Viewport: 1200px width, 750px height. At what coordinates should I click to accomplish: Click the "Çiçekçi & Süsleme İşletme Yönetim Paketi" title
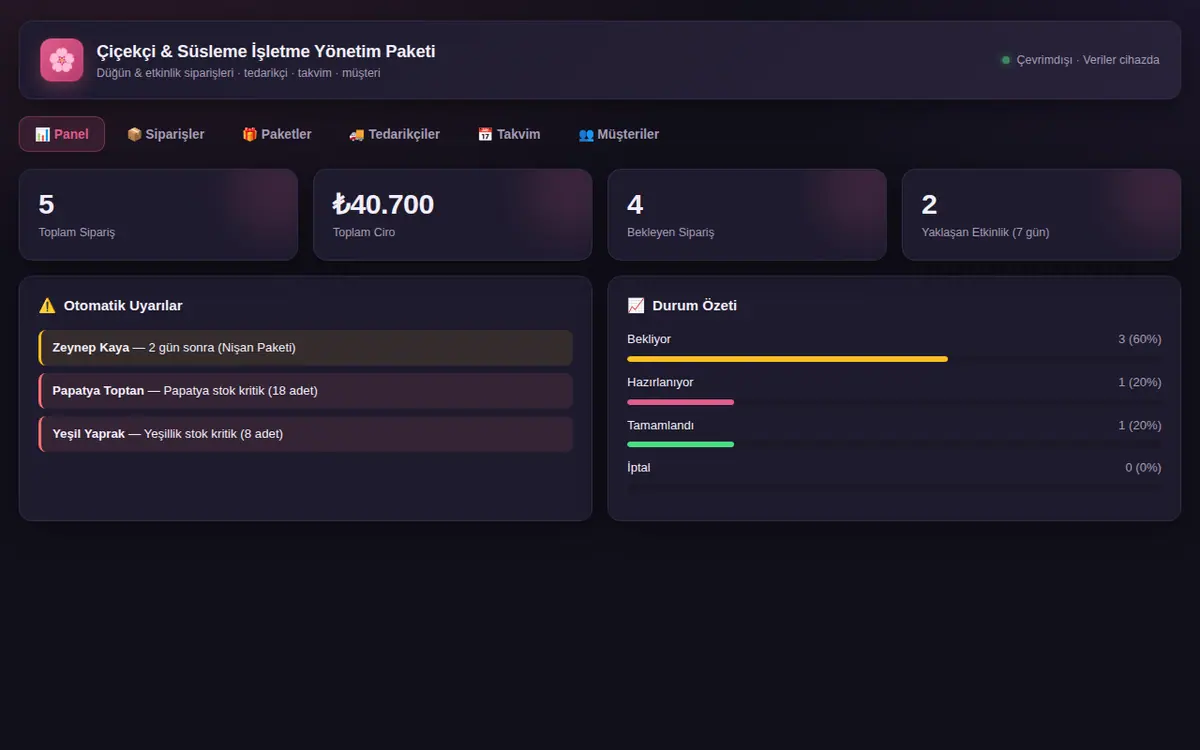click(x=266, y=51)
